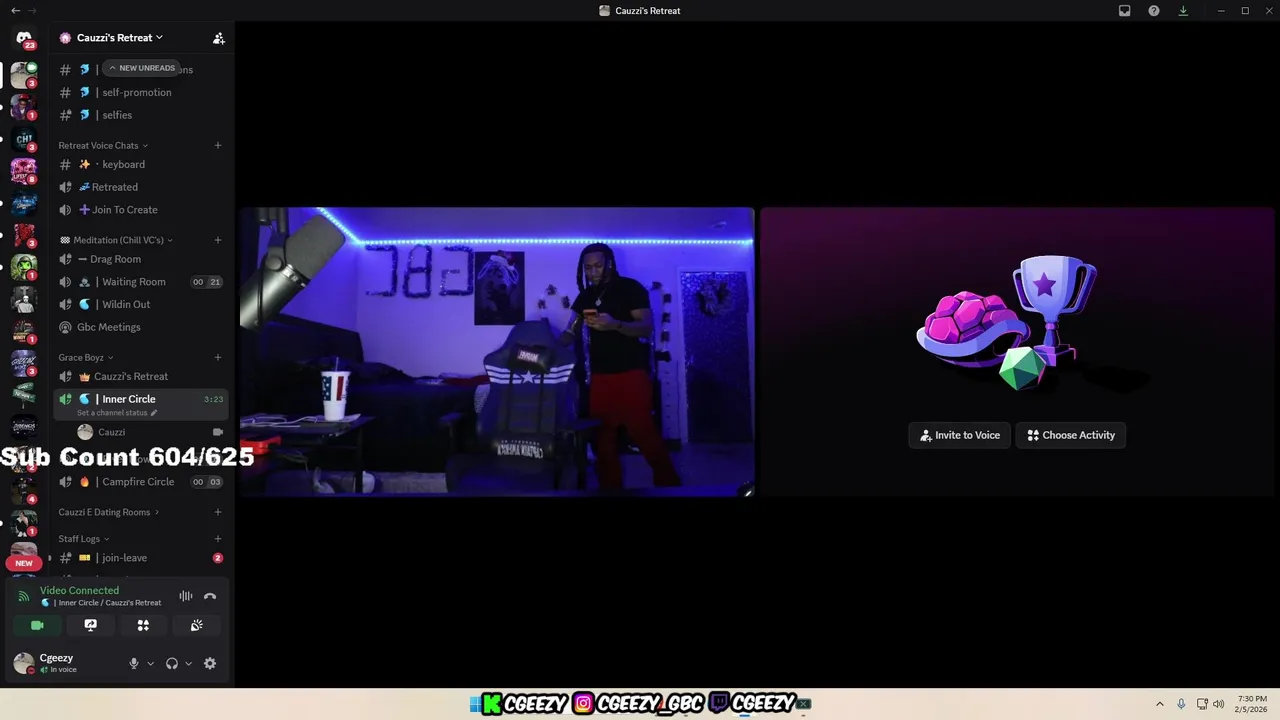Collapse Meditation (Chill VC's) category

pos(116,240)
